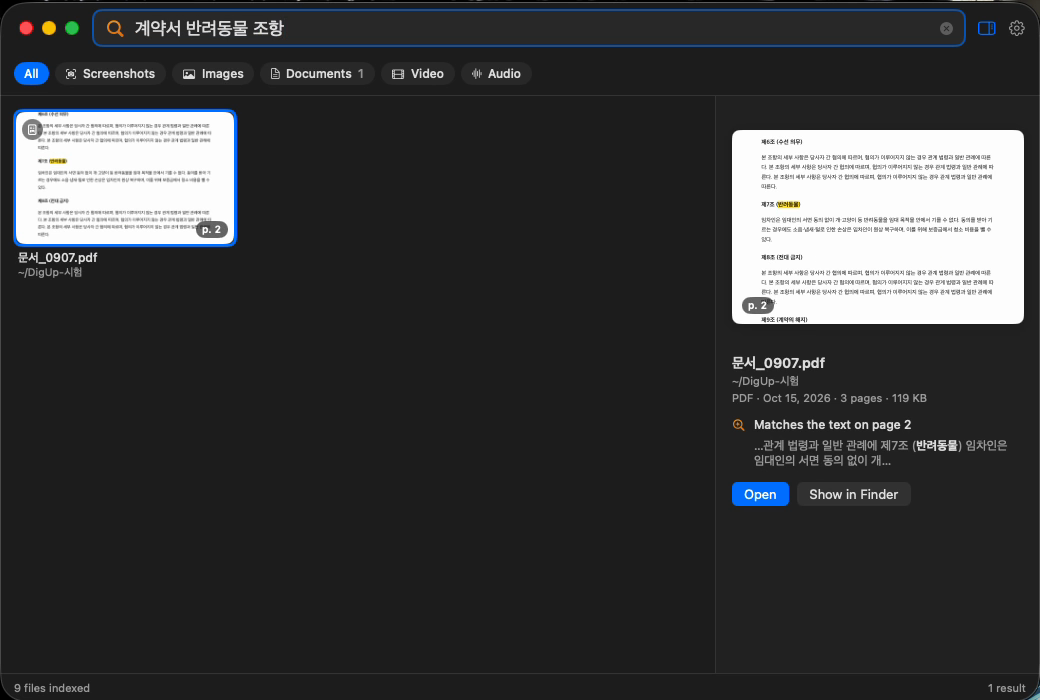1040x700 pixels.
Task: Click the p. 2 badge on result thumbnail
Action: click(212, 230)
